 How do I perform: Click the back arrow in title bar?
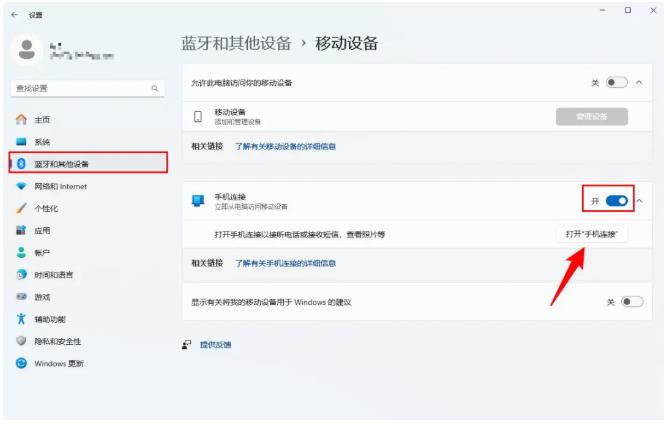coord(15,15)
